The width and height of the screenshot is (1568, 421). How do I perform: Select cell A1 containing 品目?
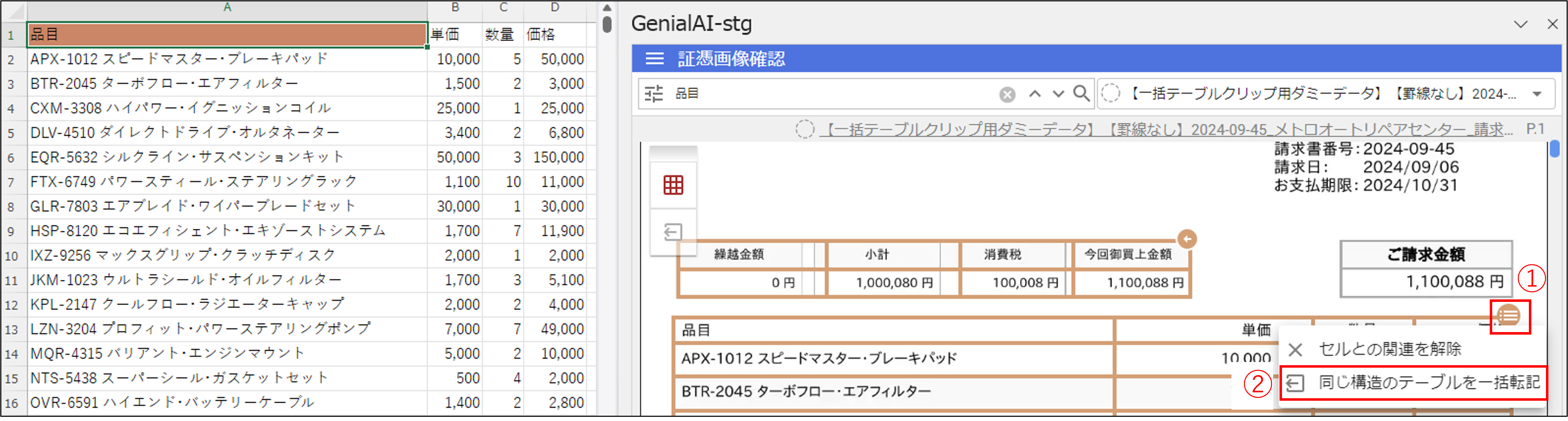click(x=227, y=35)
